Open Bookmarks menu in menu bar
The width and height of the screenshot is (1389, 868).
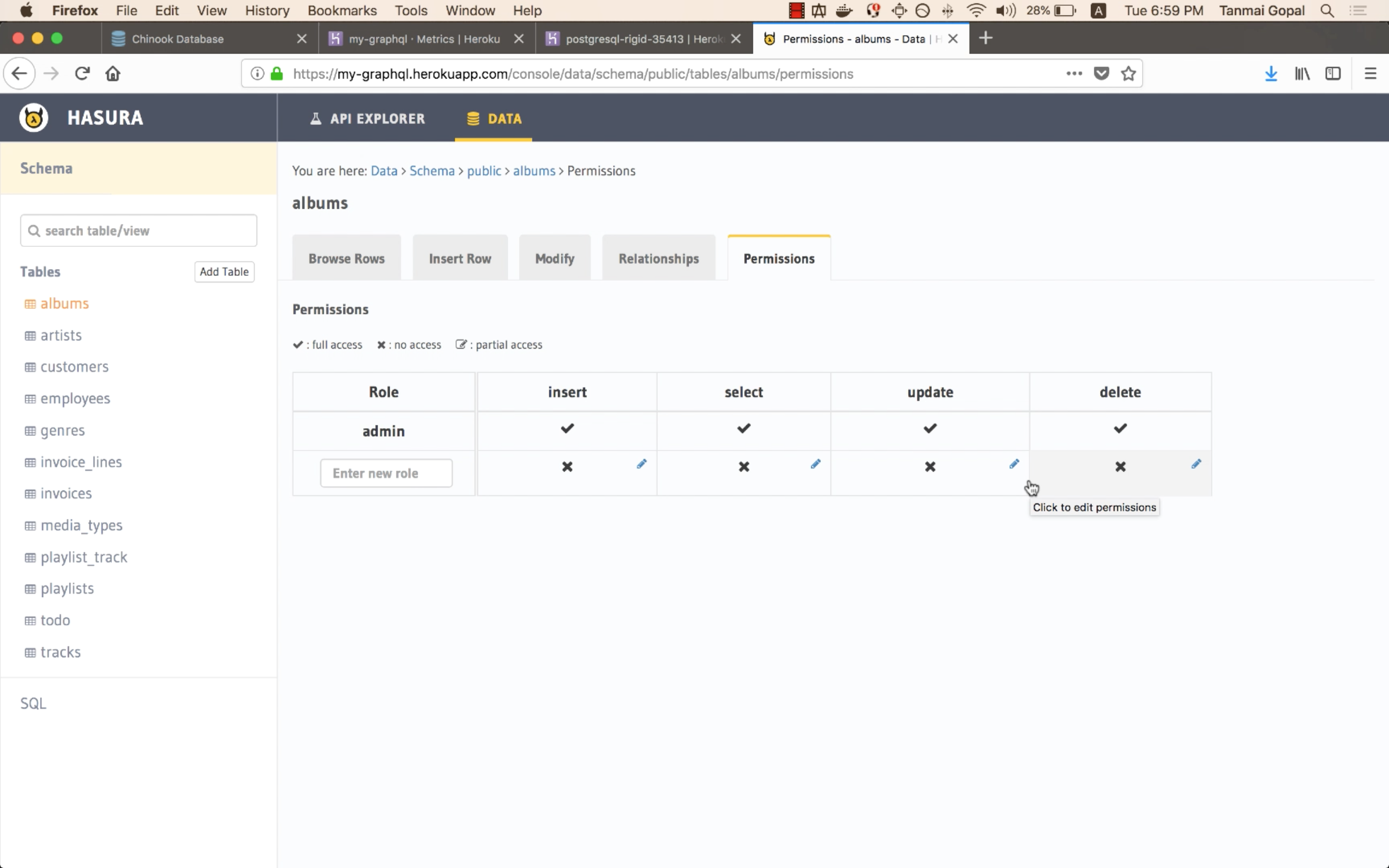pos(341,10)
